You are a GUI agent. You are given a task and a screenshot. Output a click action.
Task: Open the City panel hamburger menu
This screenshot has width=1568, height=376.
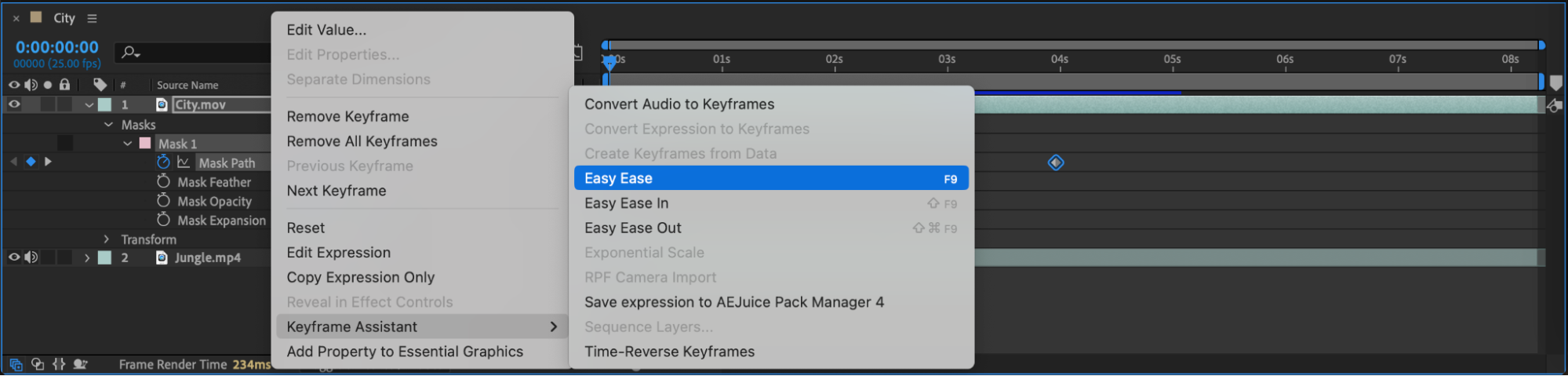coord(92,18)
